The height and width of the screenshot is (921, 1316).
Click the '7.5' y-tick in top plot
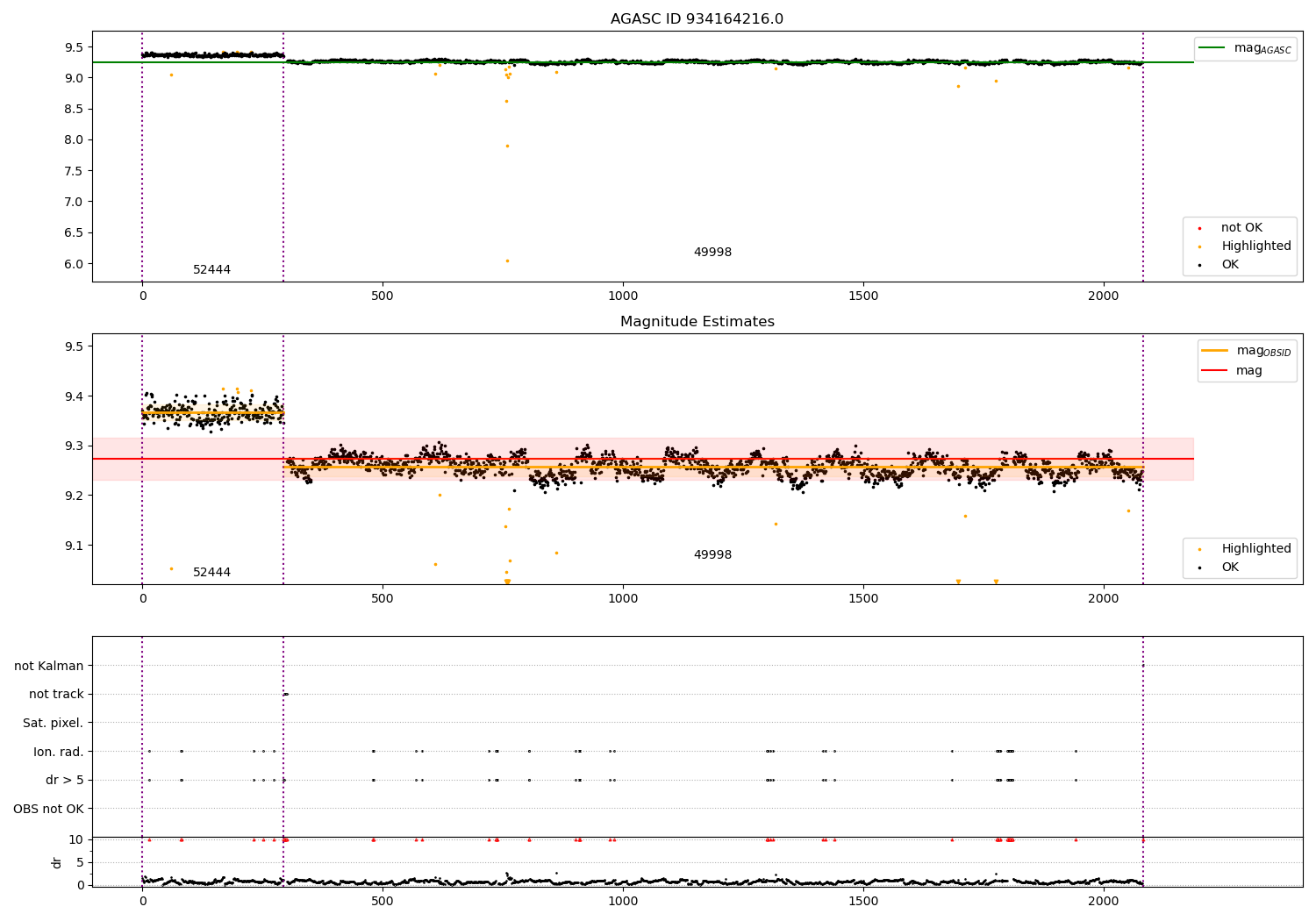(74, 171)
